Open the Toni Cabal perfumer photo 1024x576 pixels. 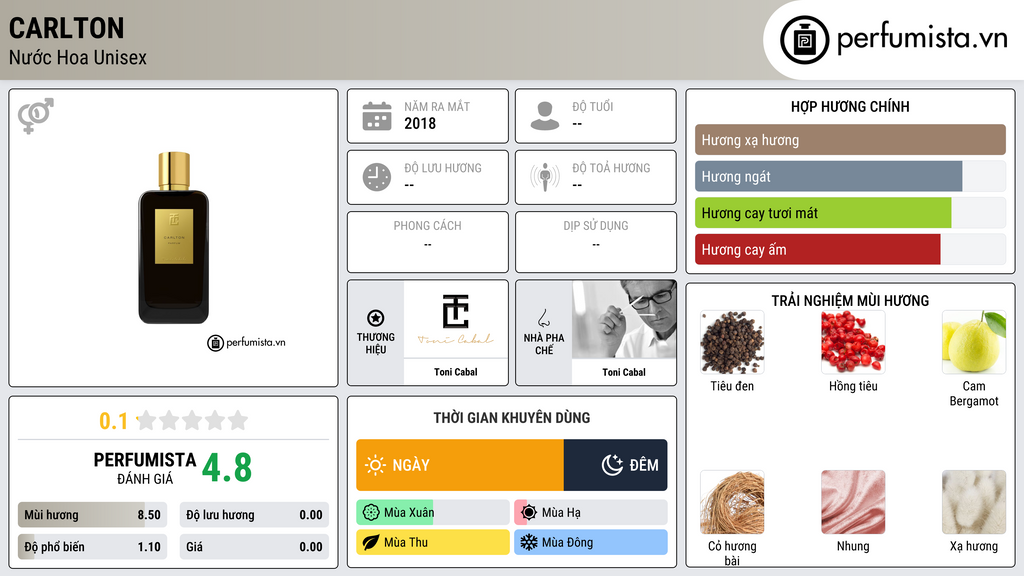pyautogui.click(x=624, y=319)
